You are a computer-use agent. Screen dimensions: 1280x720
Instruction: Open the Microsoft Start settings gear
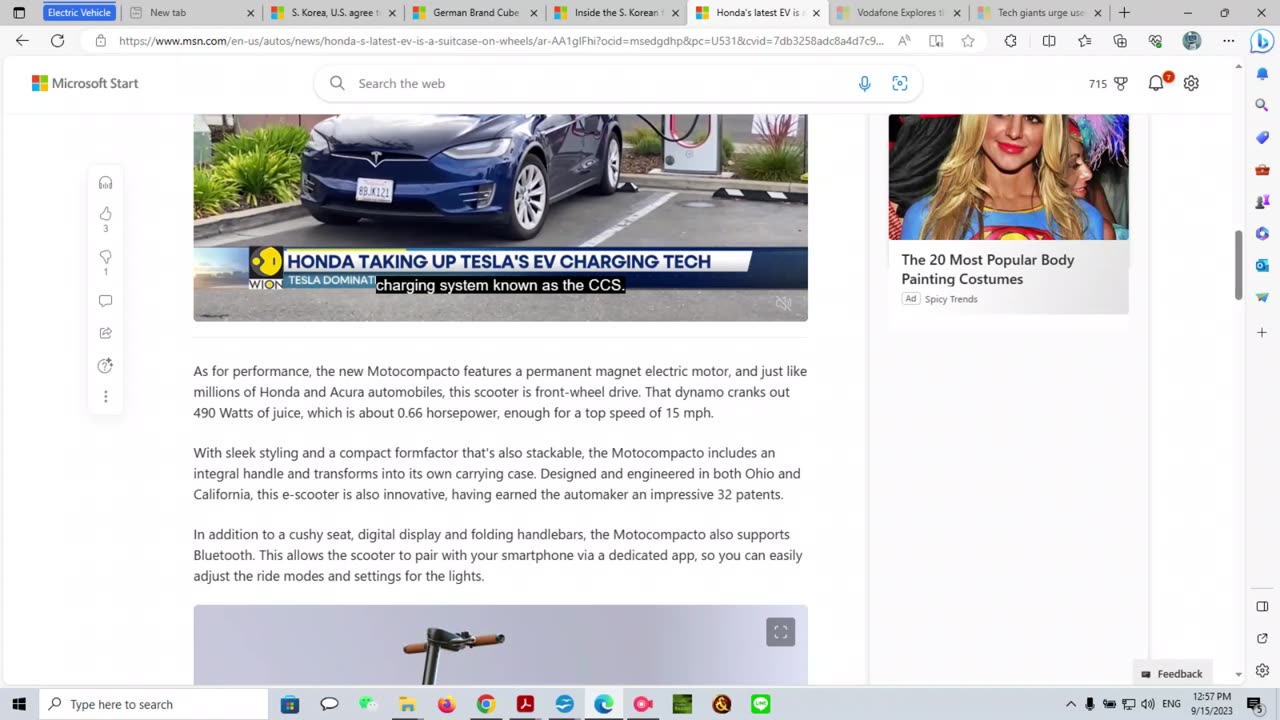1191,84
